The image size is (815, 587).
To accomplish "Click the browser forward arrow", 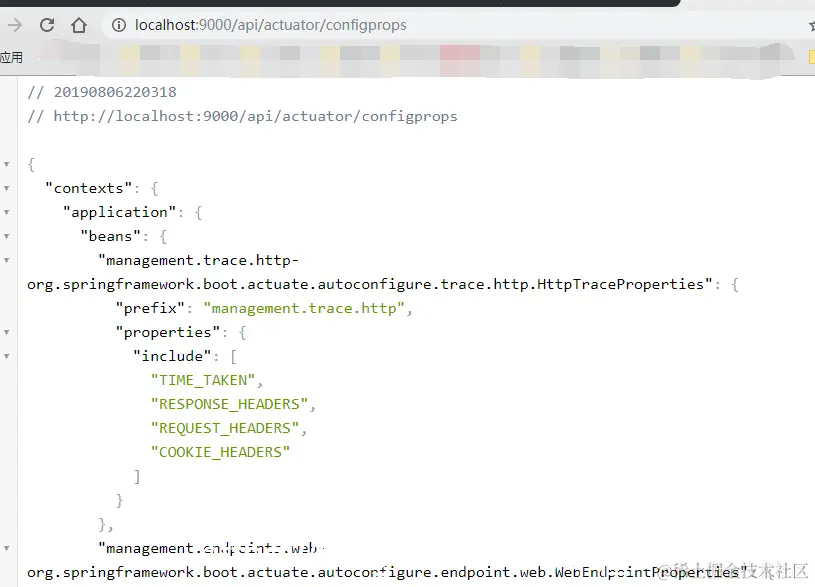I will (15, 25).
